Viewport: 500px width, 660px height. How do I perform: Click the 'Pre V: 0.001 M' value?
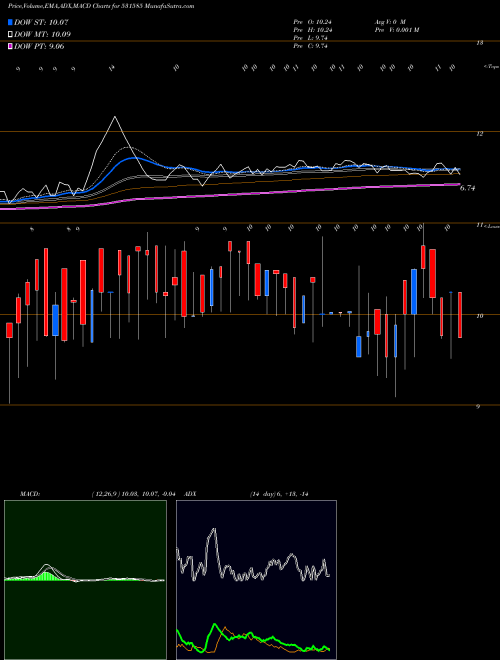(x=397, y=30)
